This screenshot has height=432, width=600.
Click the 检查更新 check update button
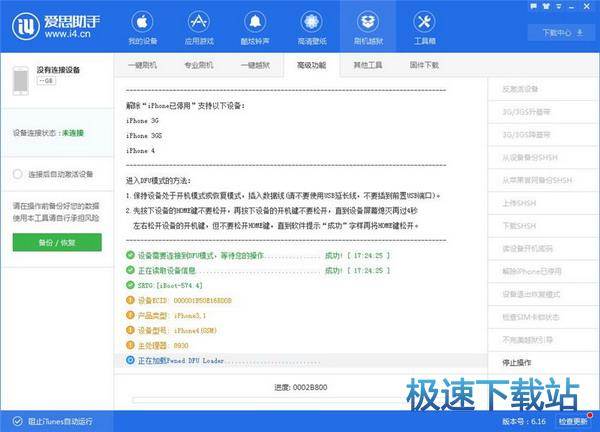pos(573,421)
